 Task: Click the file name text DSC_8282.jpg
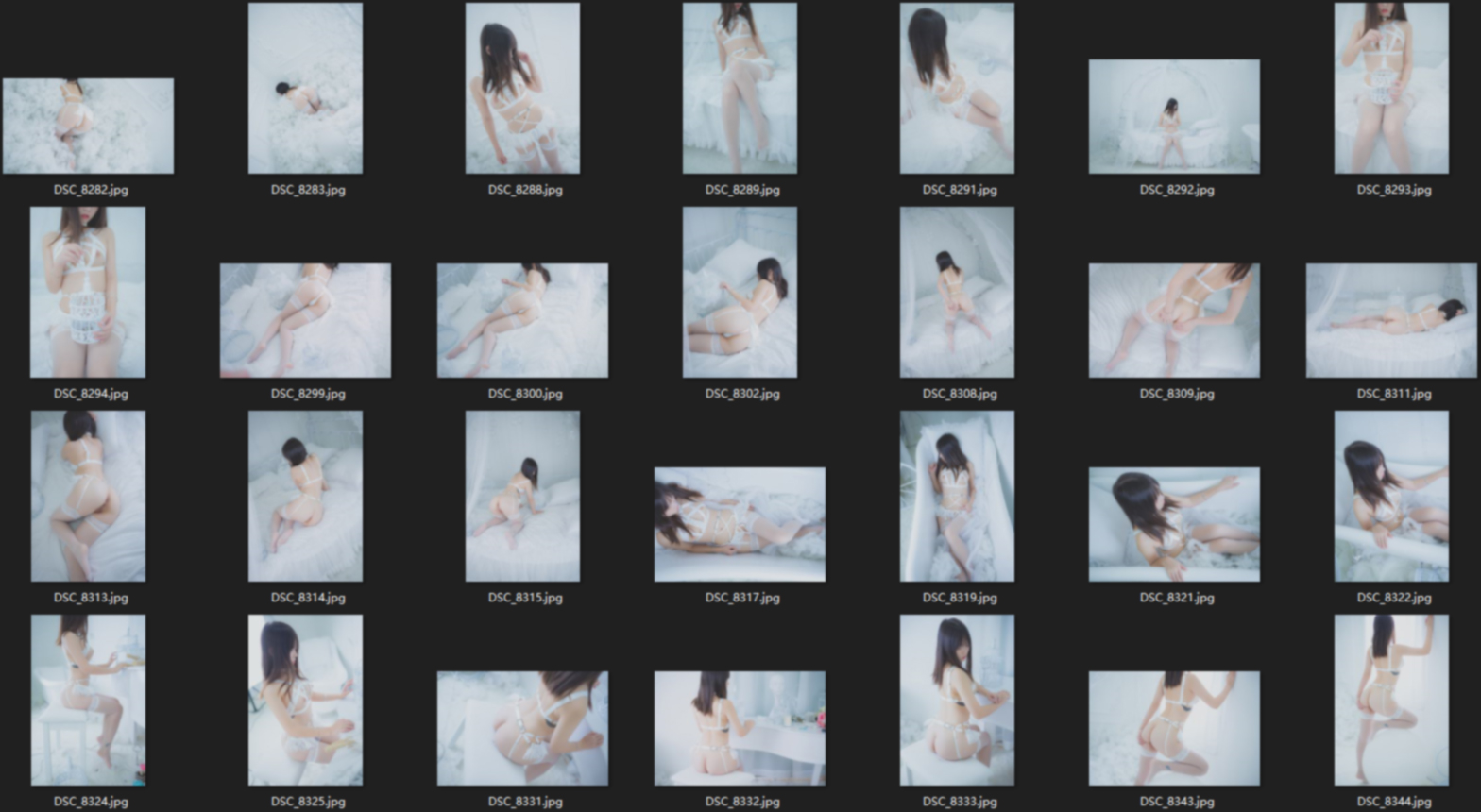(91, 190)
